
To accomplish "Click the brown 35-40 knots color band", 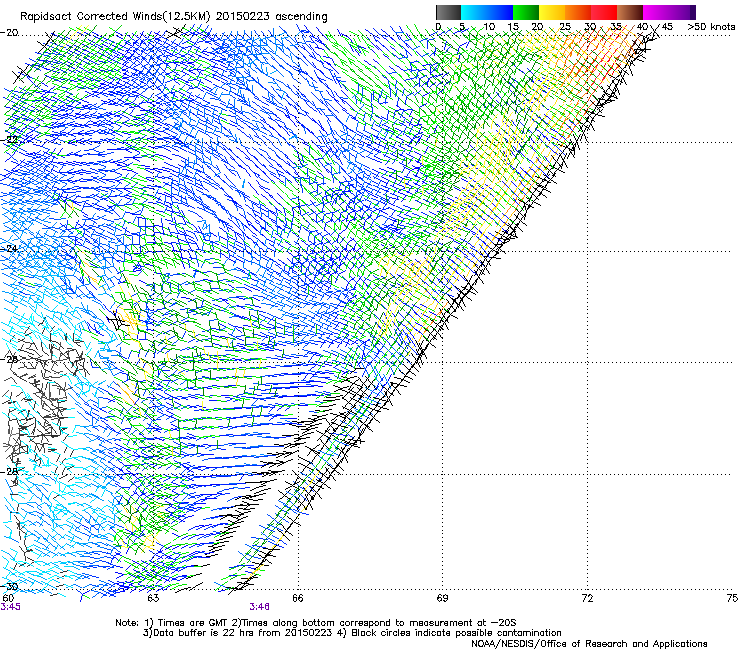I will tap(630, 12).
